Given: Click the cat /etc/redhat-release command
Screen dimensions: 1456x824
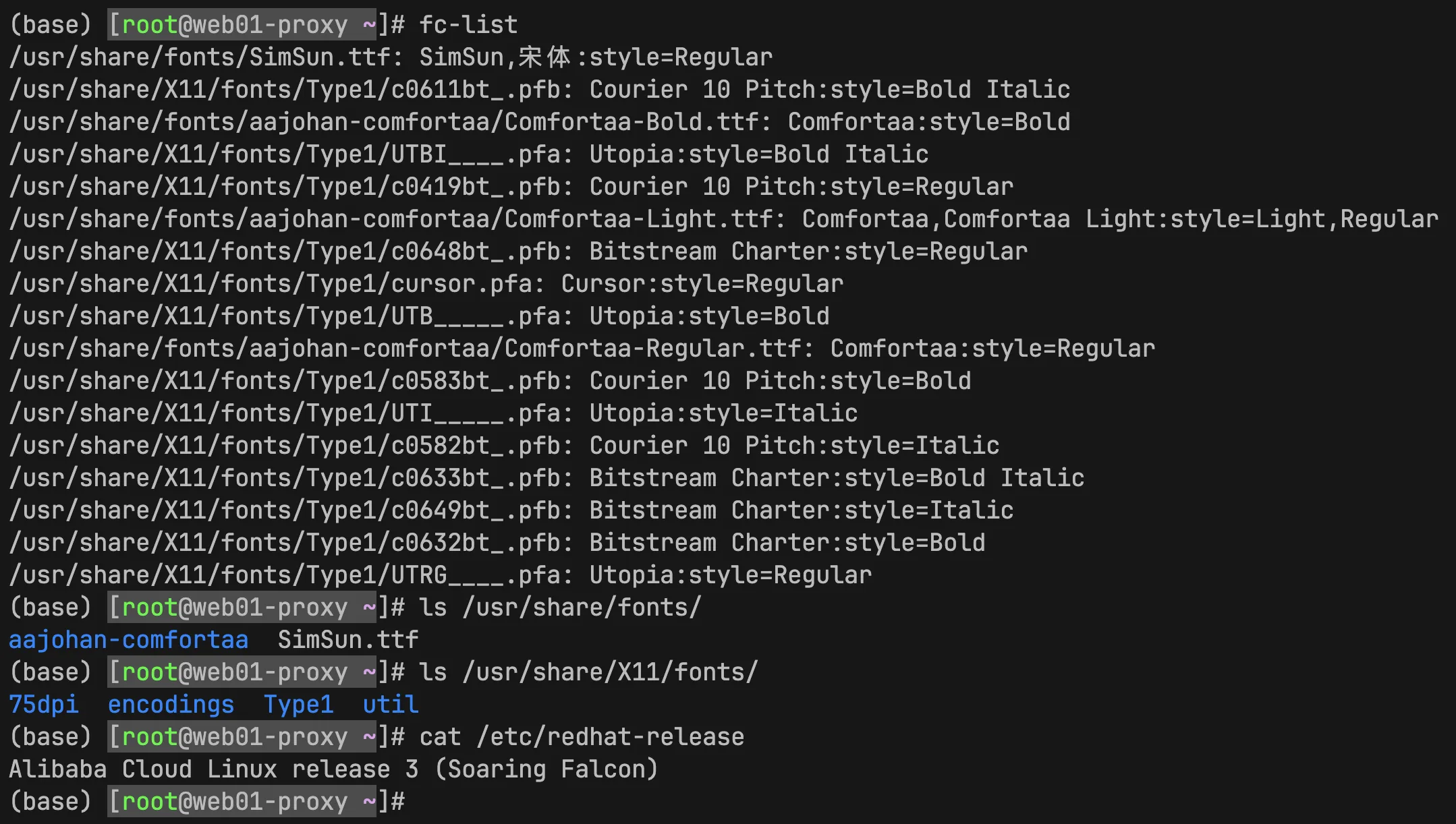Looking at the screenshot, I should point(582,737).
